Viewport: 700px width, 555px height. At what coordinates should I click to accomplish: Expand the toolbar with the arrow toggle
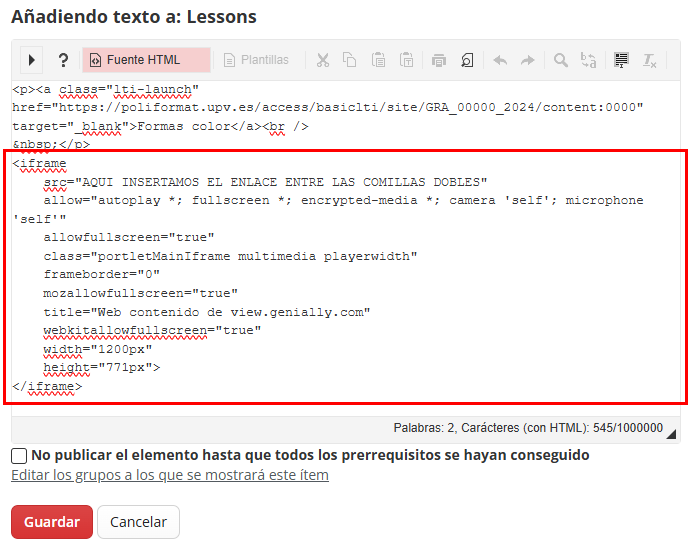31,60
